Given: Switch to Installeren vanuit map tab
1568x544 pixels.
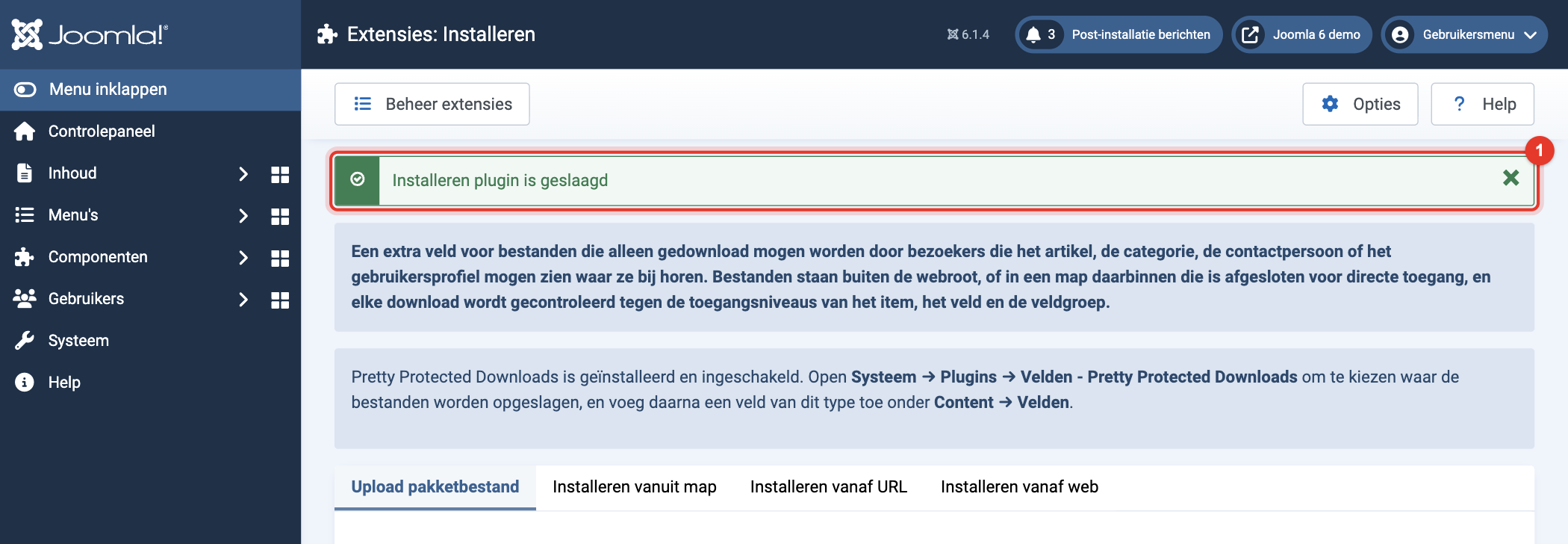Looking at the screenshot, I should coord(635,487).
